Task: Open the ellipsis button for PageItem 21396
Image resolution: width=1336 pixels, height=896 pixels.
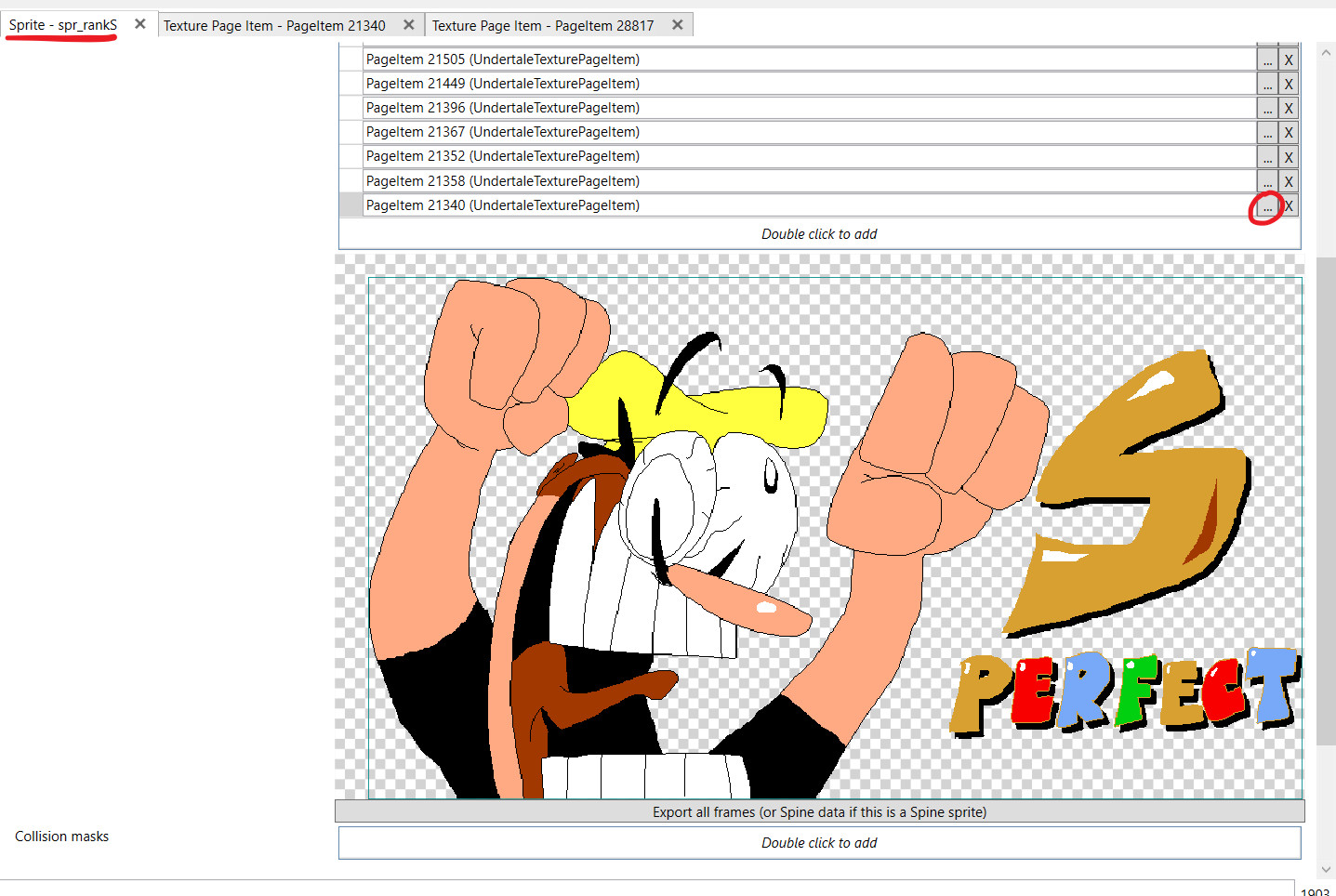Action: coord(1267,109)
